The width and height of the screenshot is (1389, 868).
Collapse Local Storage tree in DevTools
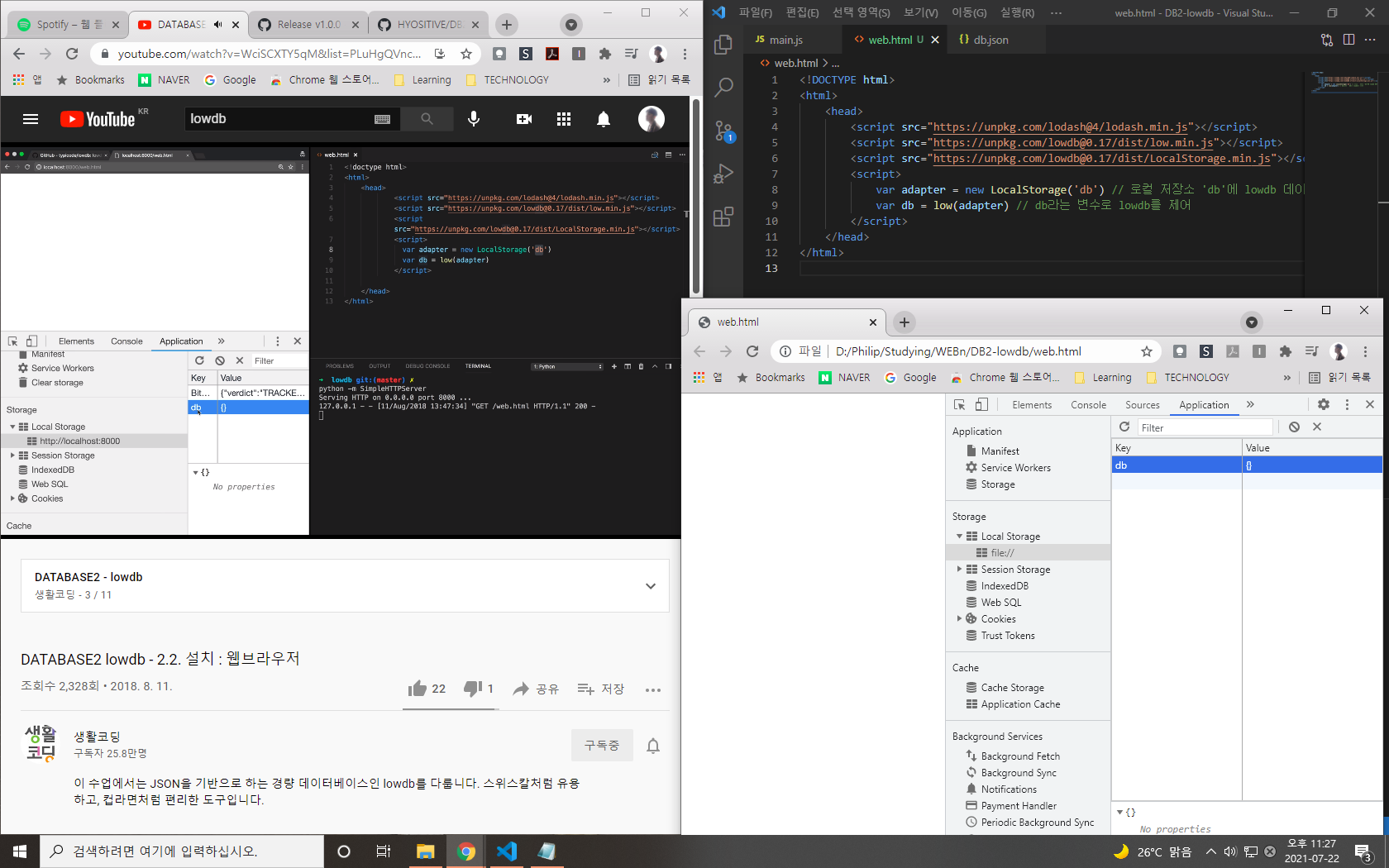(959, 537)
